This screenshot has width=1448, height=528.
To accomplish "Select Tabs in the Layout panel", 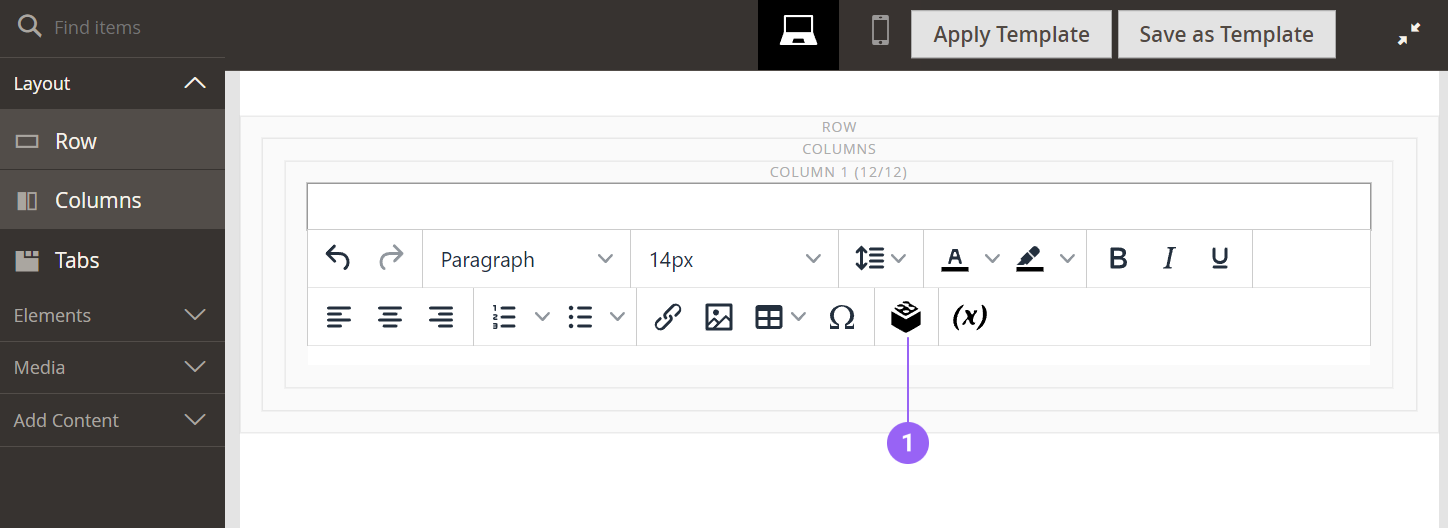I will point(111,260).
